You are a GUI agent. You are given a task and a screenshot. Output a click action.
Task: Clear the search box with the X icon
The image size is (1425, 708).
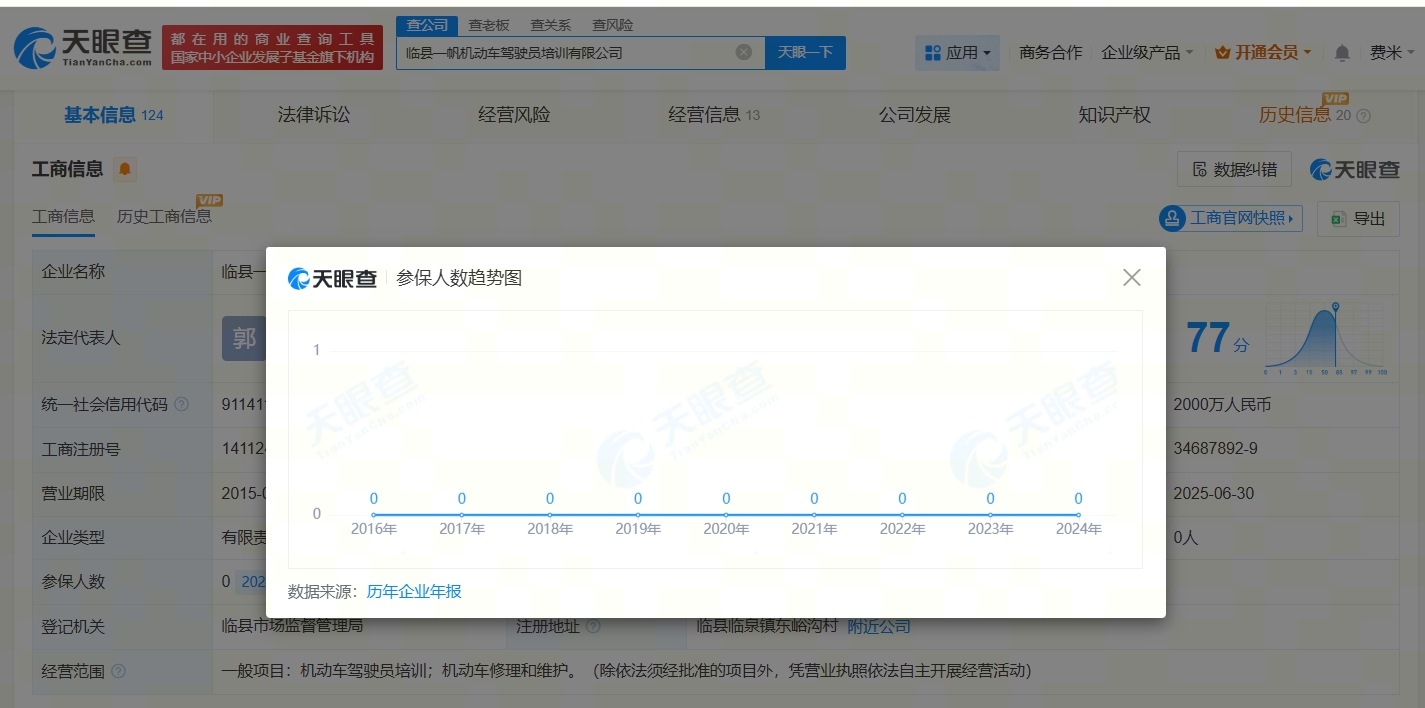click(744, 52)
